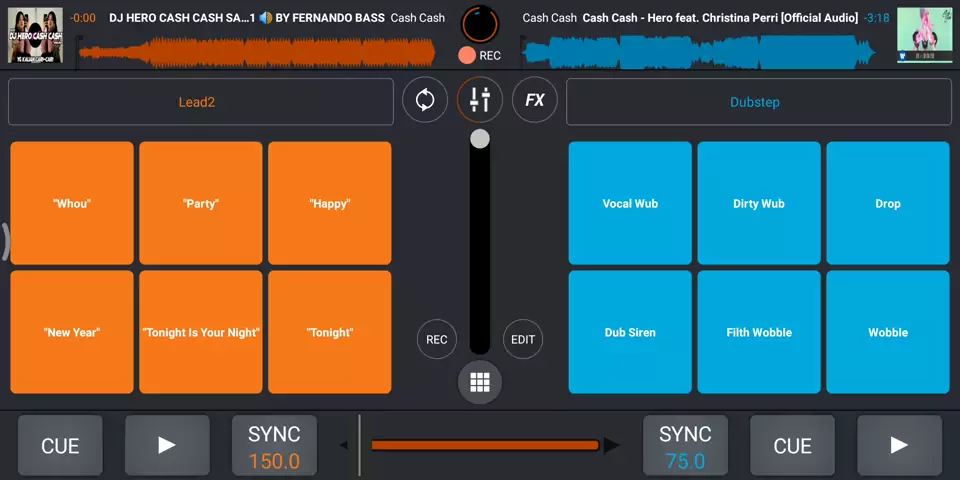Toggle SYNC on the left deck at 150.0
This screenshot has height=480, width=960.
click(274, 446)
